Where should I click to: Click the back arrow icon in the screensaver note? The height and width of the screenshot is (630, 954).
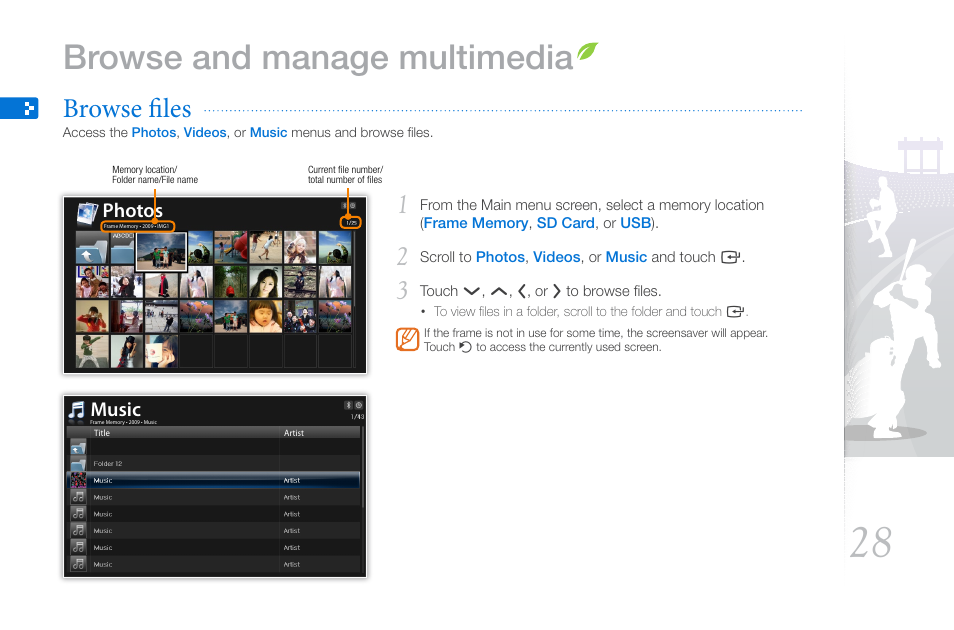(465, 347)
